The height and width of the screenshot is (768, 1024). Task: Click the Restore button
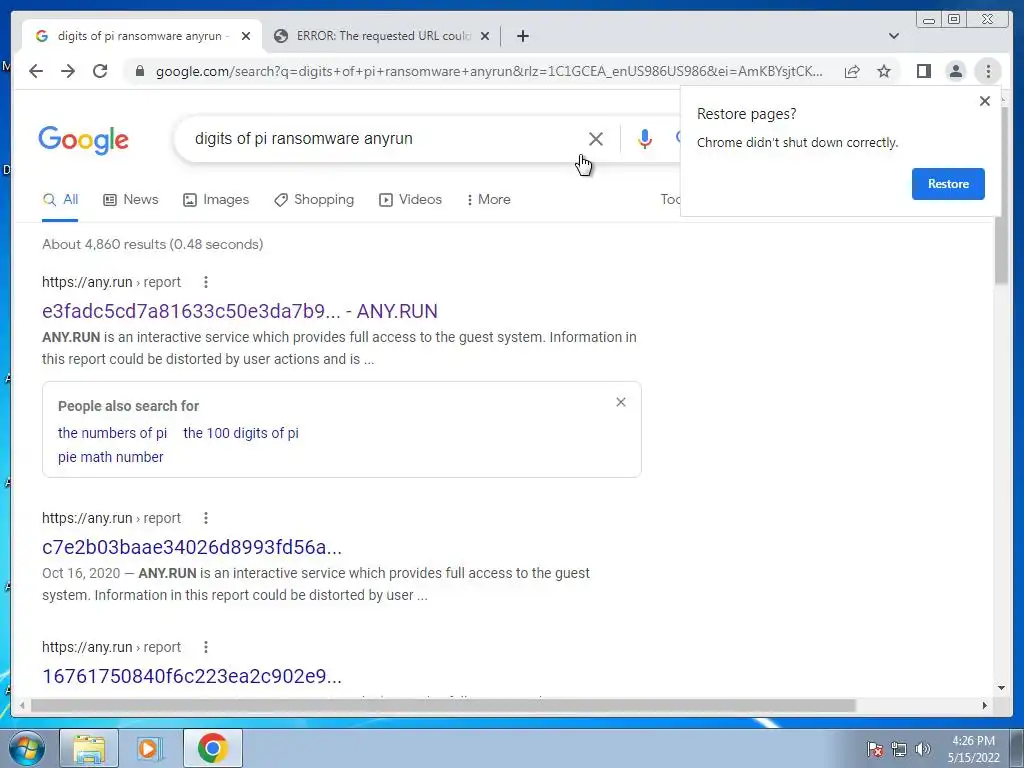pos(948,184)
